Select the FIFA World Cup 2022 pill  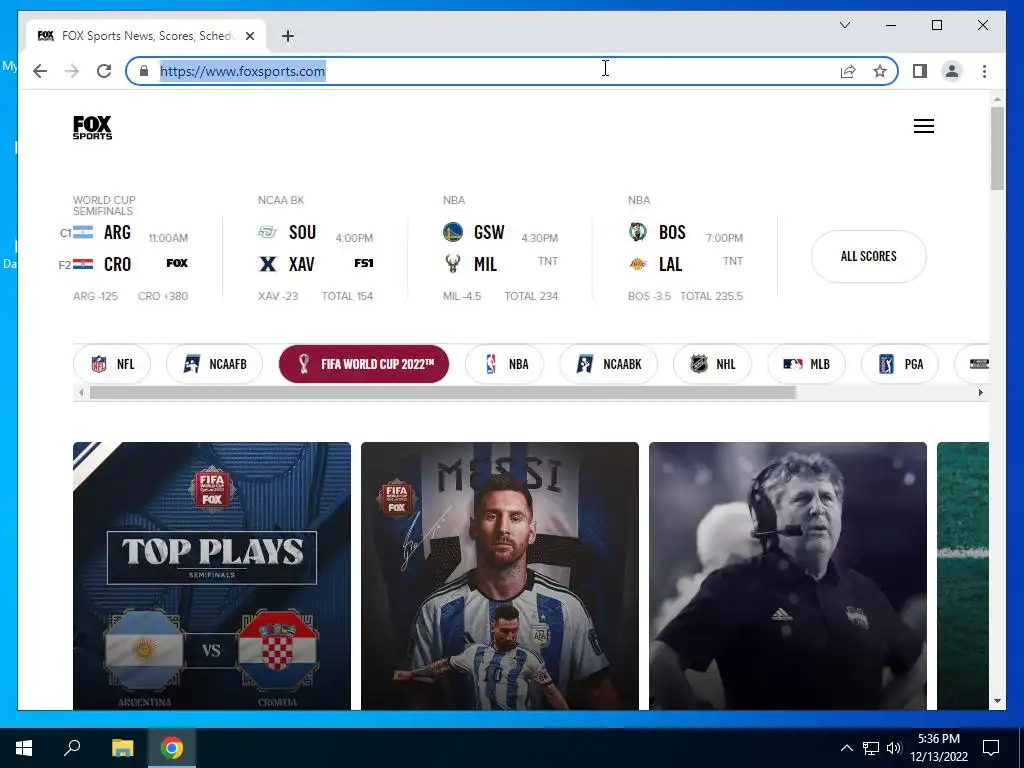(364, 364)
